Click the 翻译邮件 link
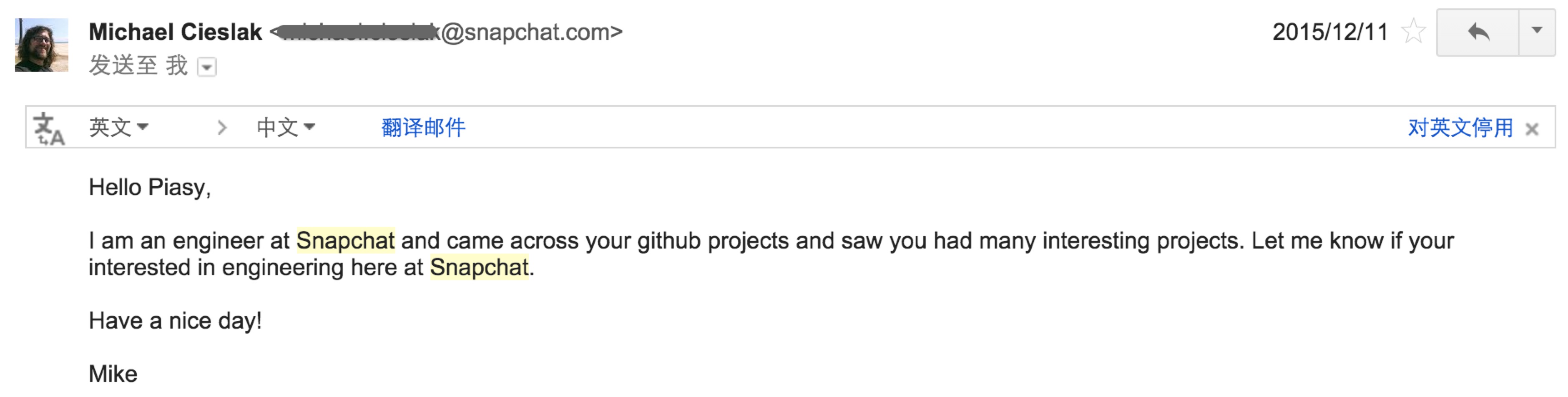Image resolution: width=1568 pixels, height=397 pixels. click(x=423, y=127)
